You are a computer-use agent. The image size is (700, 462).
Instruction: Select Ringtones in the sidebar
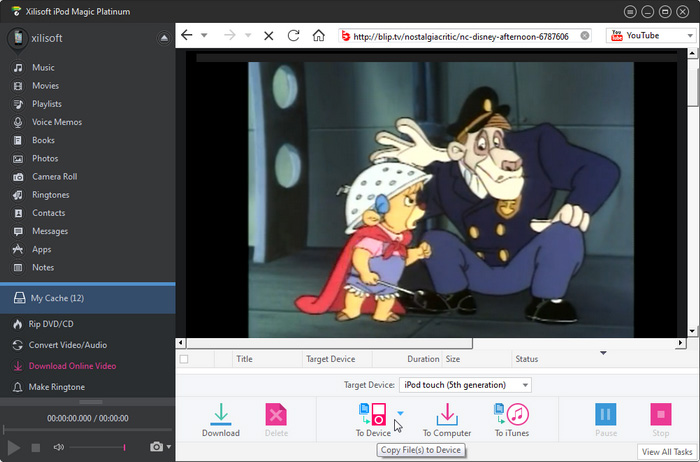50,195
